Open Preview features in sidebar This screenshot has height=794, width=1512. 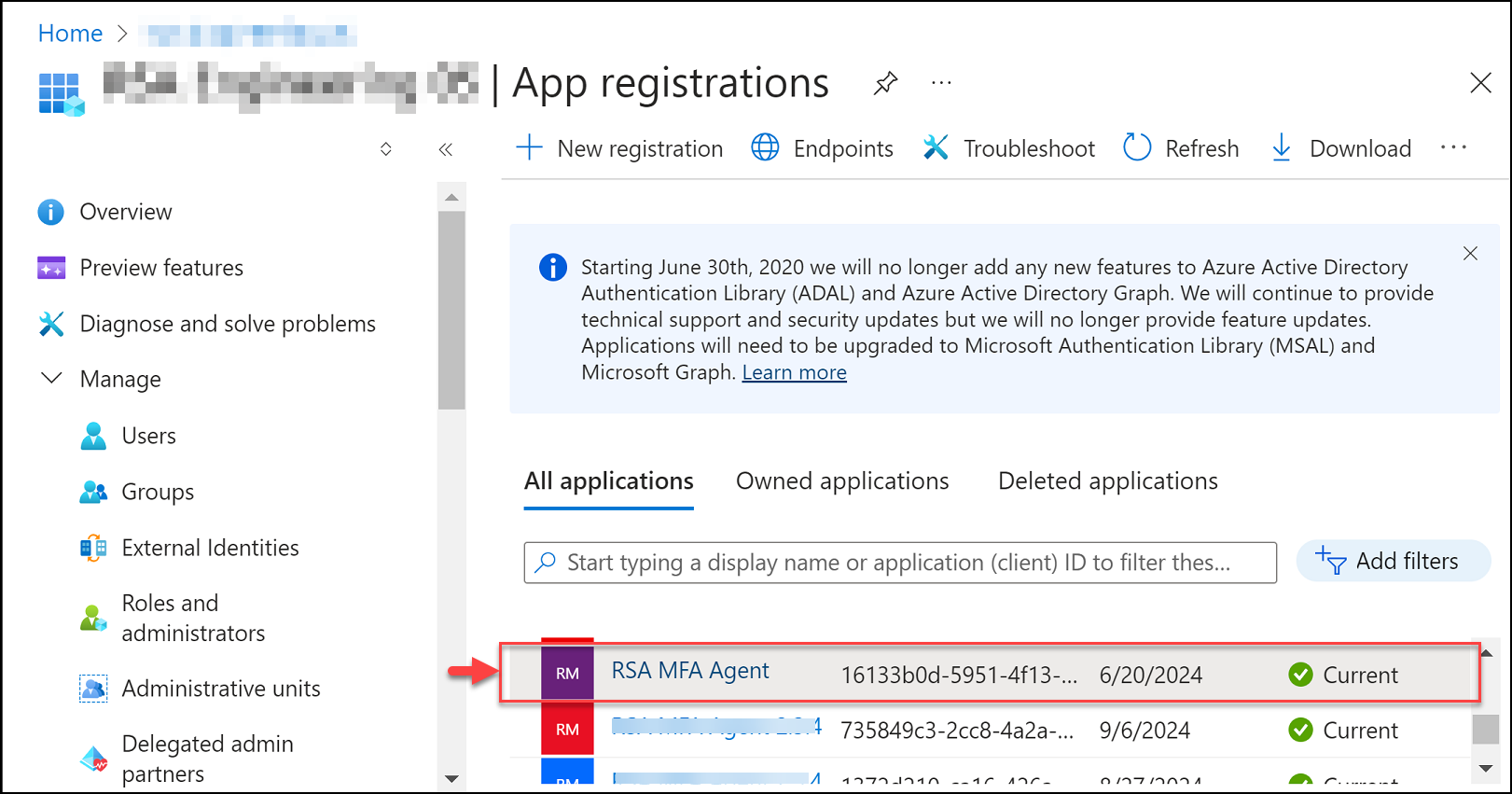click(x=161, y=268)
